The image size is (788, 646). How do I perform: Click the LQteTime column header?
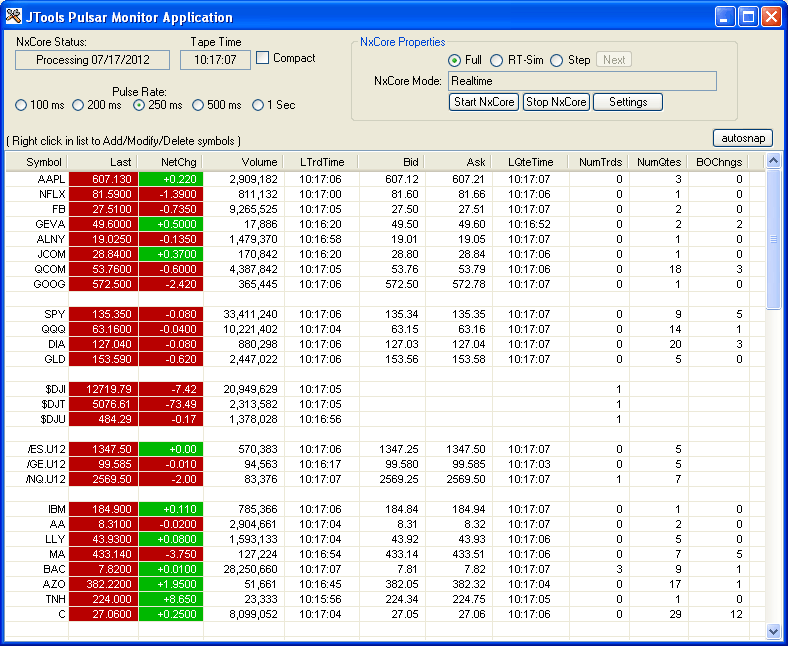[531, 162]
